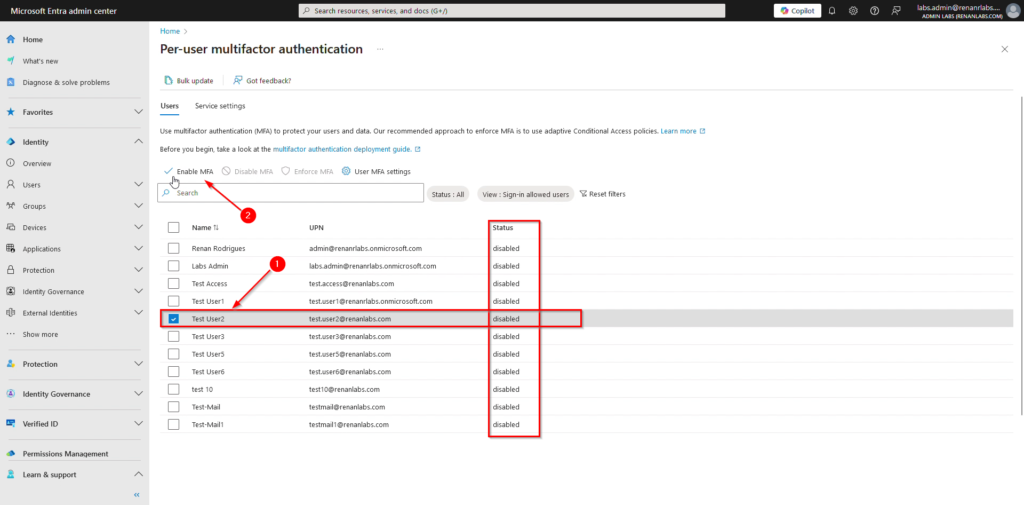Close the Per-user MFA blade
Screen dimensions: 1024x505
click(1004, 49)
